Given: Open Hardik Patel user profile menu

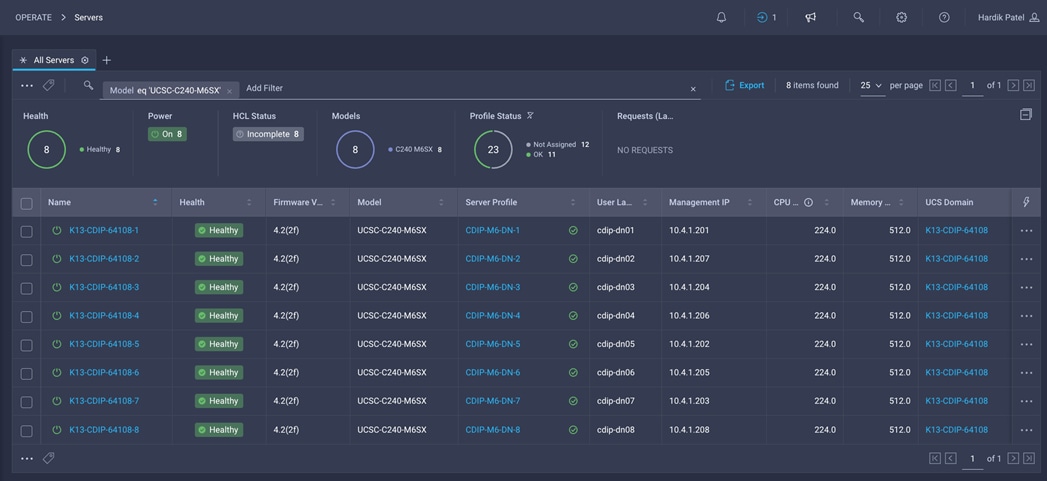Looking at the screenshot, I should pos(1008,17).
